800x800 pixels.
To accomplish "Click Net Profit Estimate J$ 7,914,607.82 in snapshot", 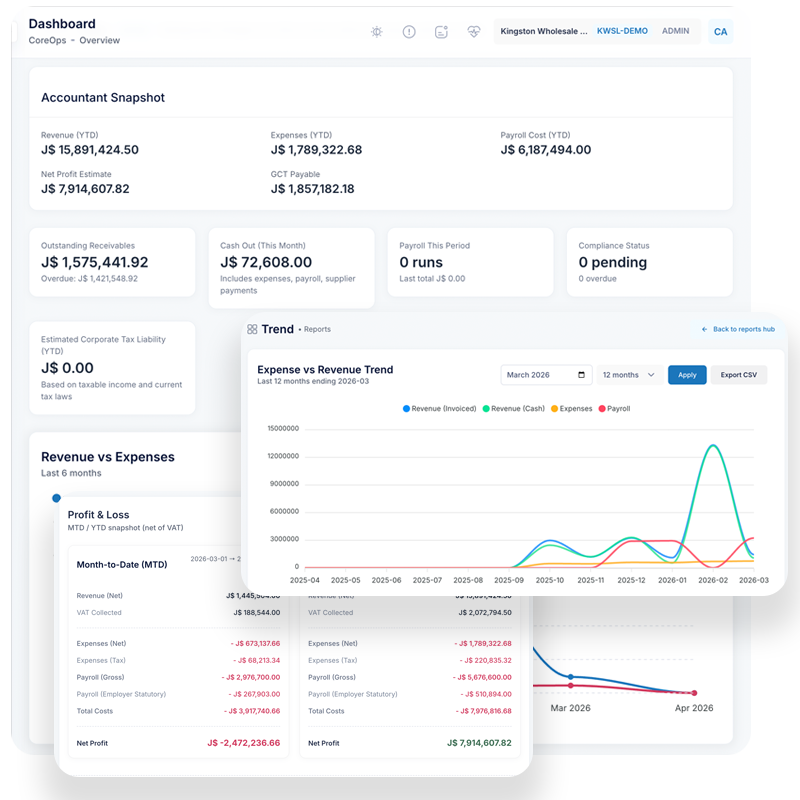I will 85,189.
